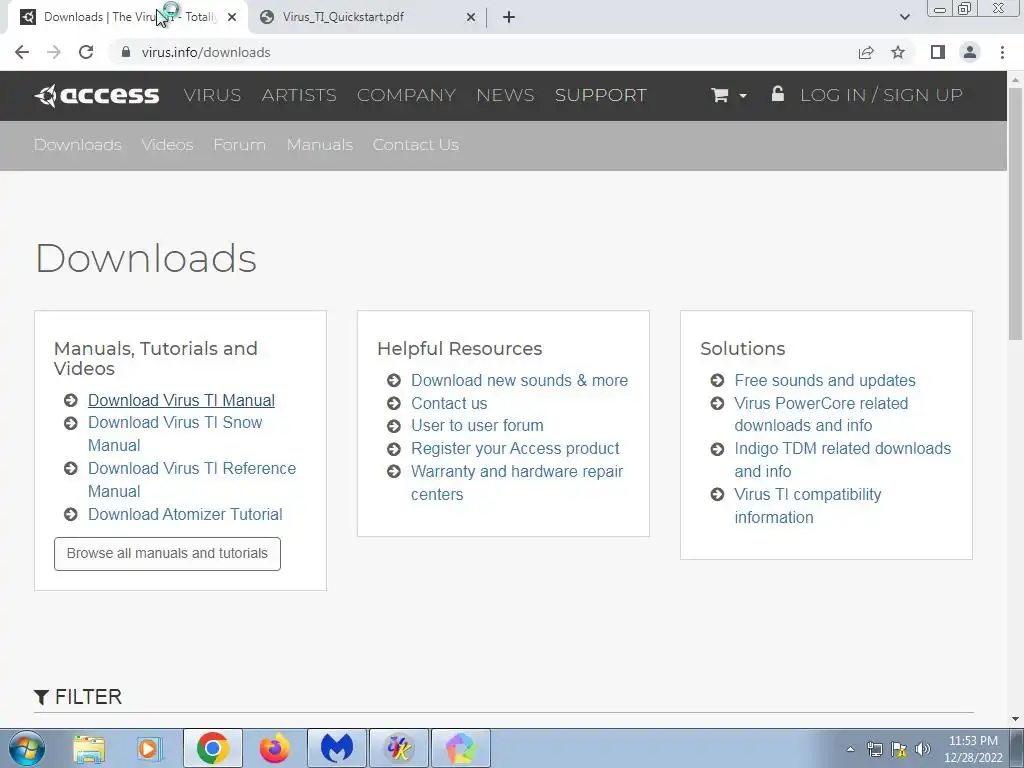
Task: Click Browse all manuals and tutorials button
Action: pos(167,554)
